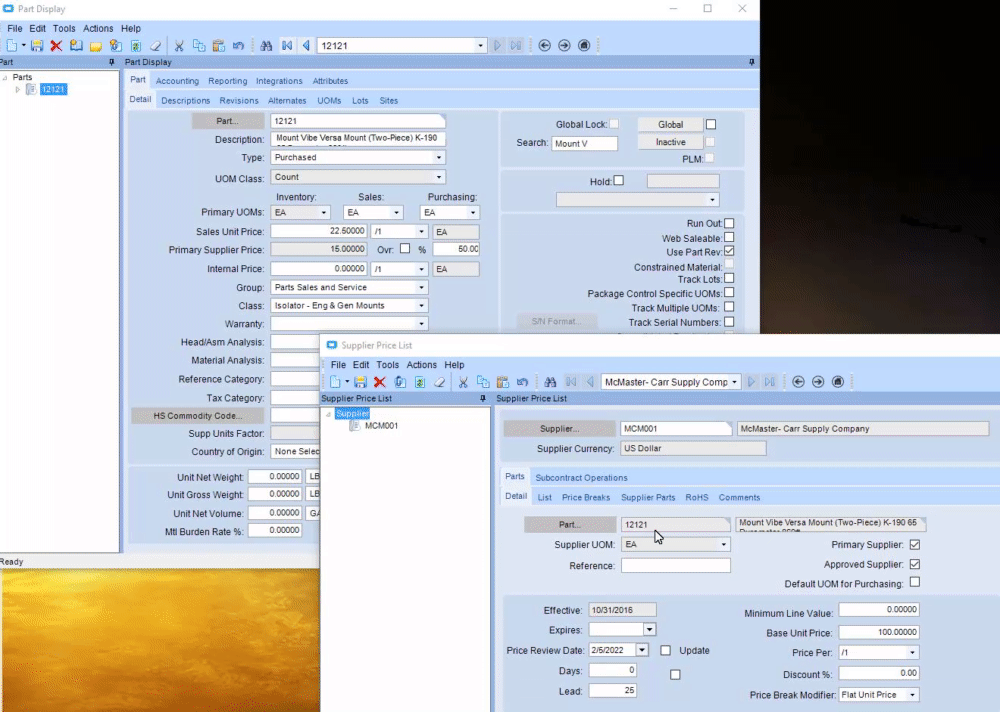This screenshot has height=712, width=1000.
Task: Switch to the Accounting tab
Action: (177, 81)
